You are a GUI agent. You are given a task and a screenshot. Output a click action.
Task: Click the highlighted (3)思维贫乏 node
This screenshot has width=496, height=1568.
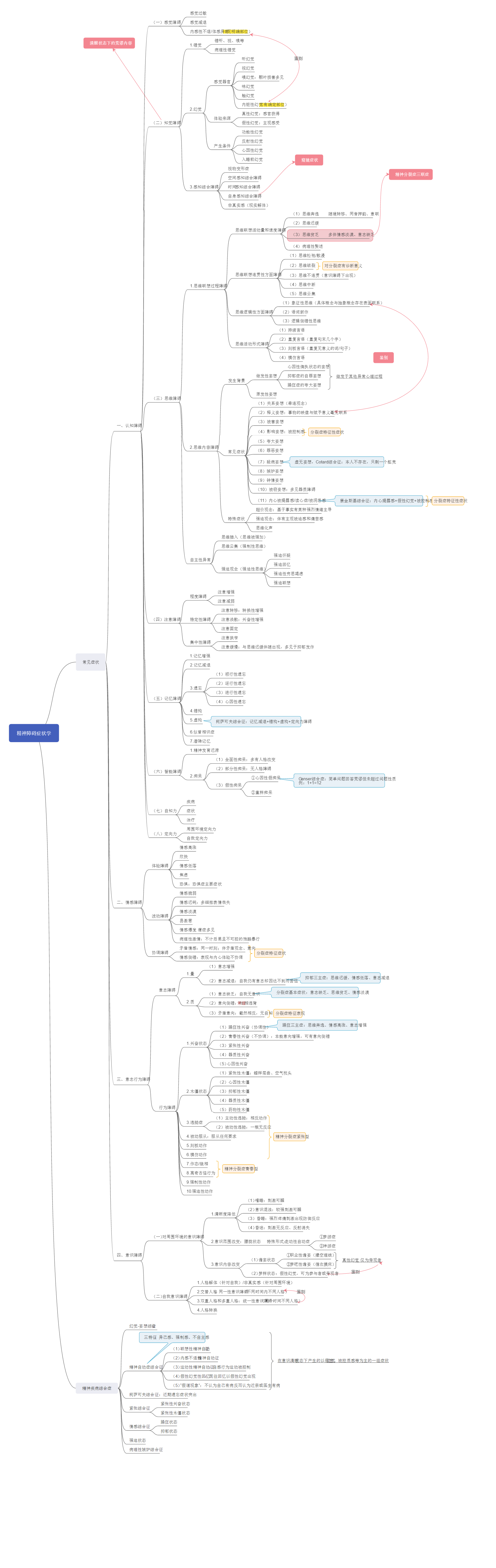click(x=330, y=234)
